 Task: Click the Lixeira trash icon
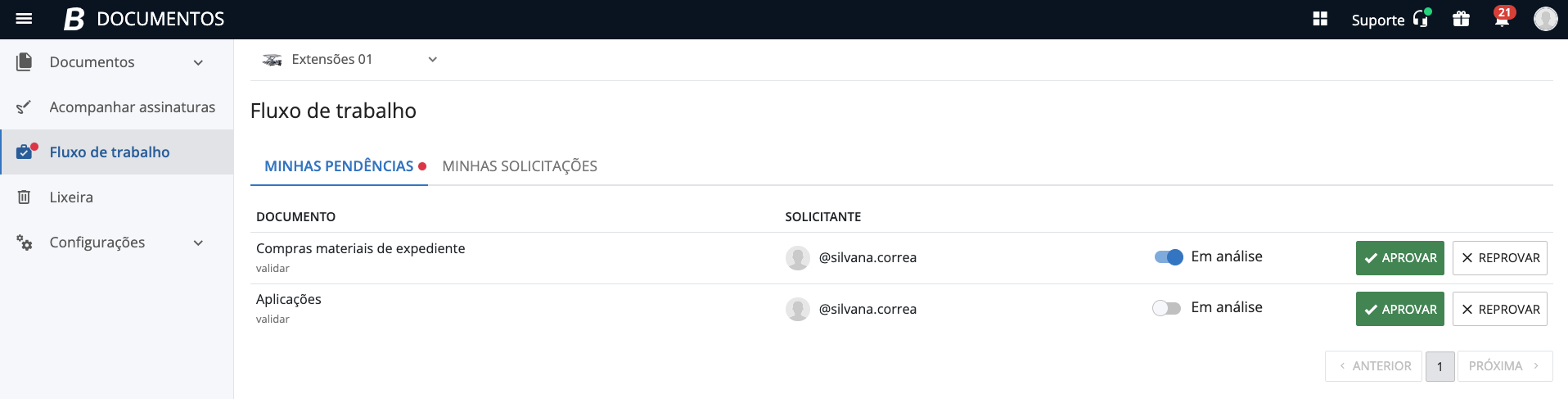pyautogui.click(x=25, y=197)
